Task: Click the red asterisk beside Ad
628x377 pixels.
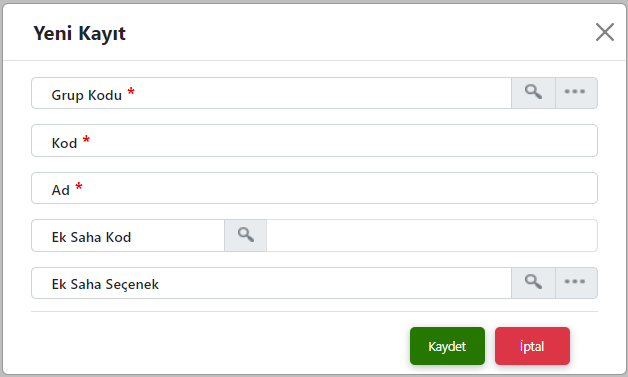Action: click(x=79, y=186)
